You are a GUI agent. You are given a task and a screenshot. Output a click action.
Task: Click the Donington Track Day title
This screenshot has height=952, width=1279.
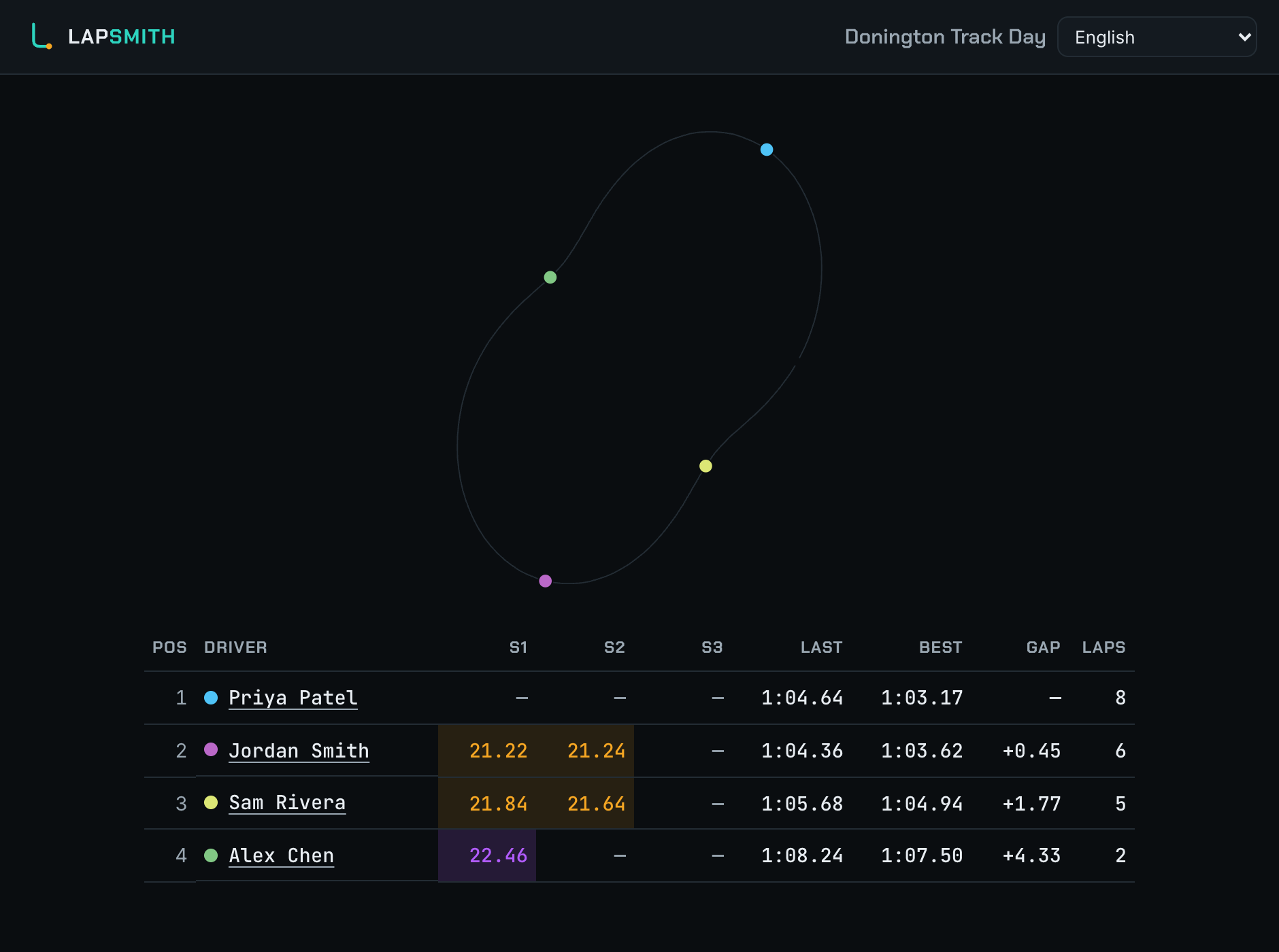tap(945, 37)
